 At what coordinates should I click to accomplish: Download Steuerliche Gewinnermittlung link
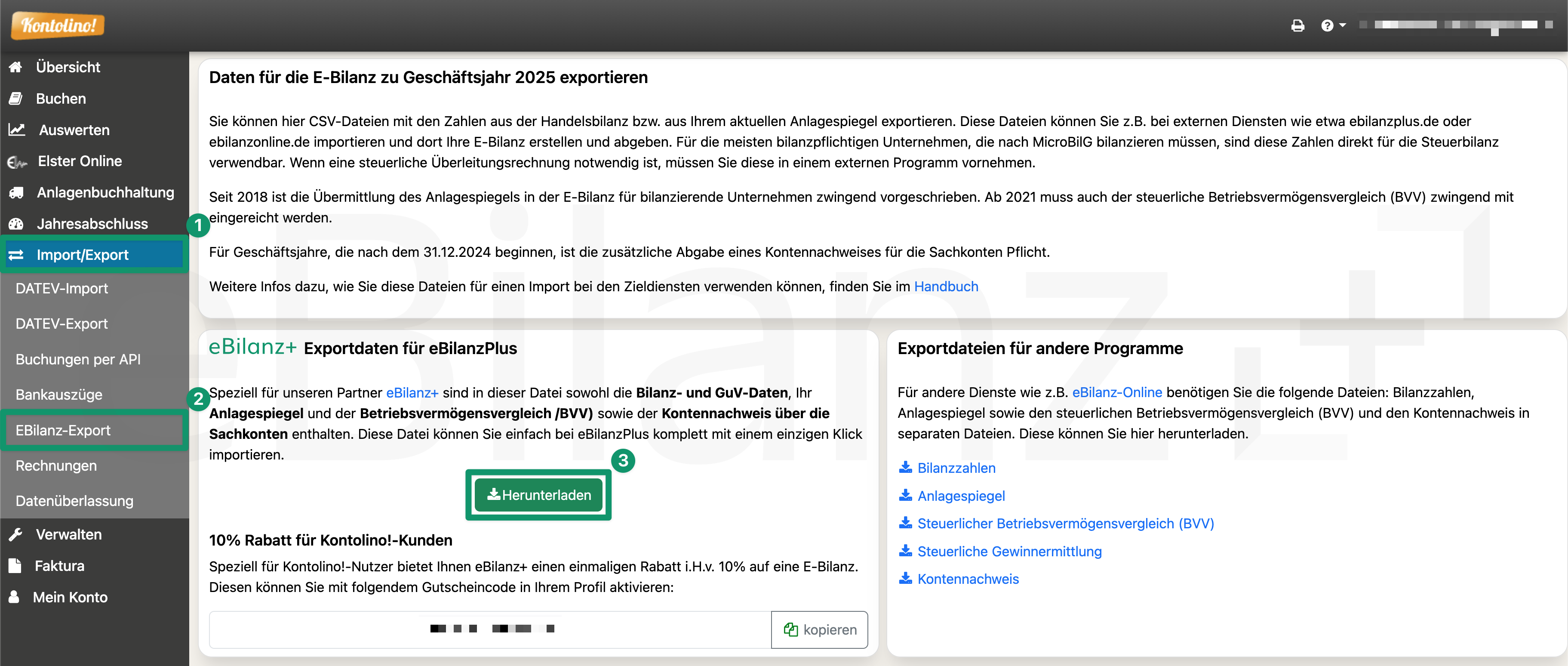1009,551
